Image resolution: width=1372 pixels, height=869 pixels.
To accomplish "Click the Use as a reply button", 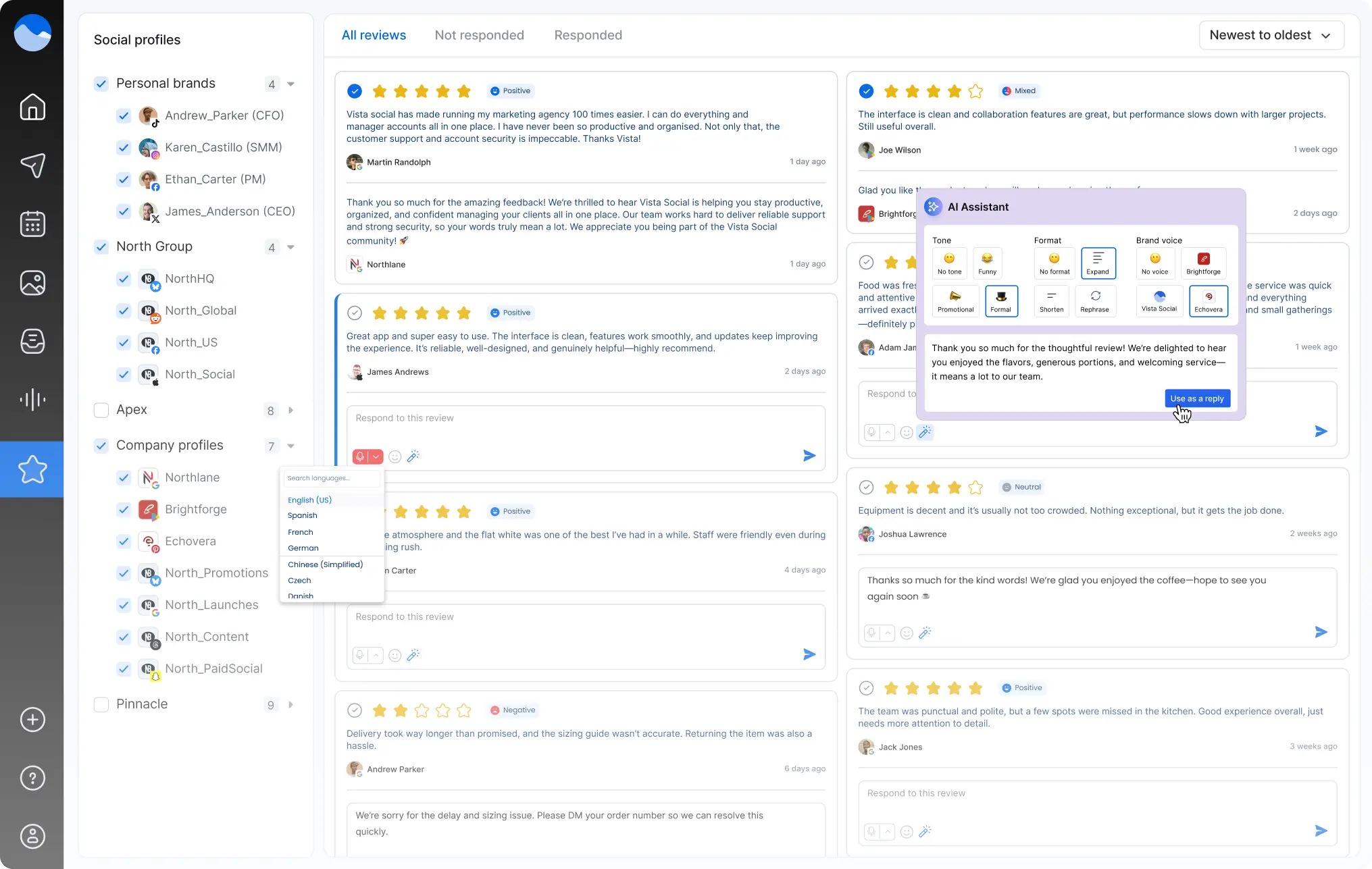I will click(1197, 398).
